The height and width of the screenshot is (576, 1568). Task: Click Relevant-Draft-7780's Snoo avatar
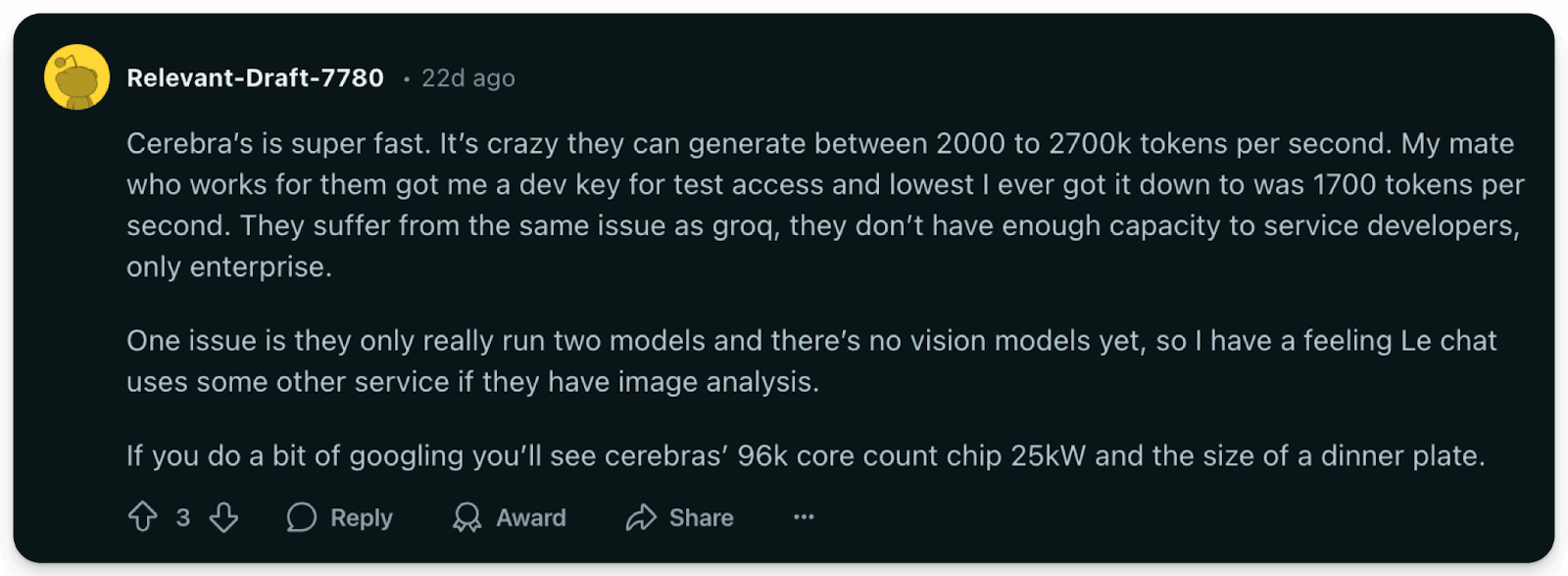point(76,77)
